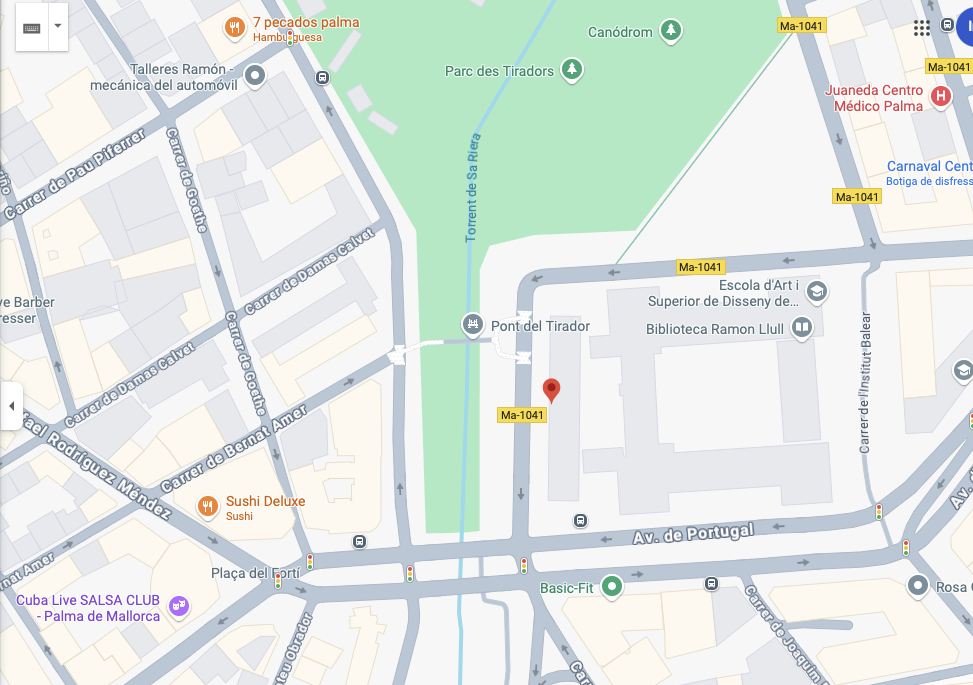Open Juaneda Centro Médico hospital icon
Viewport: 973px width, 685px height.
pyautogui.click(x=941, y=97)
